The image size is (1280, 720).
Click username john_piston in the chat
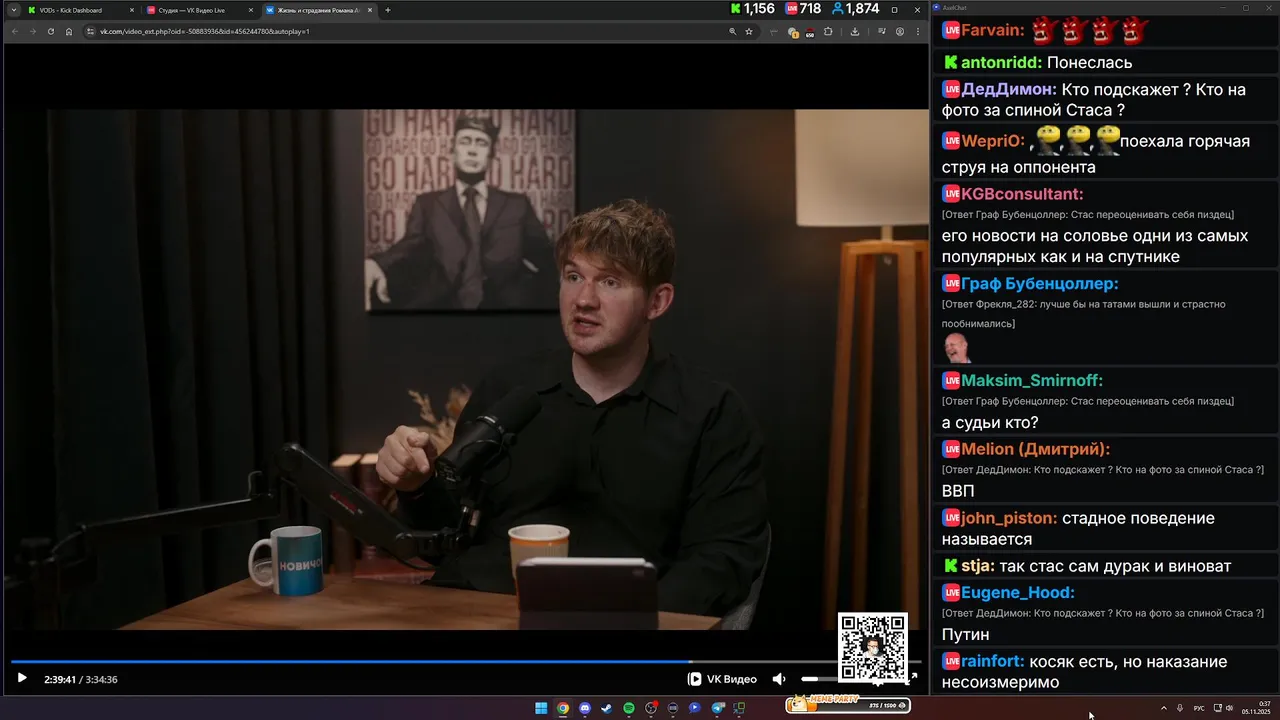(1009, 518)
